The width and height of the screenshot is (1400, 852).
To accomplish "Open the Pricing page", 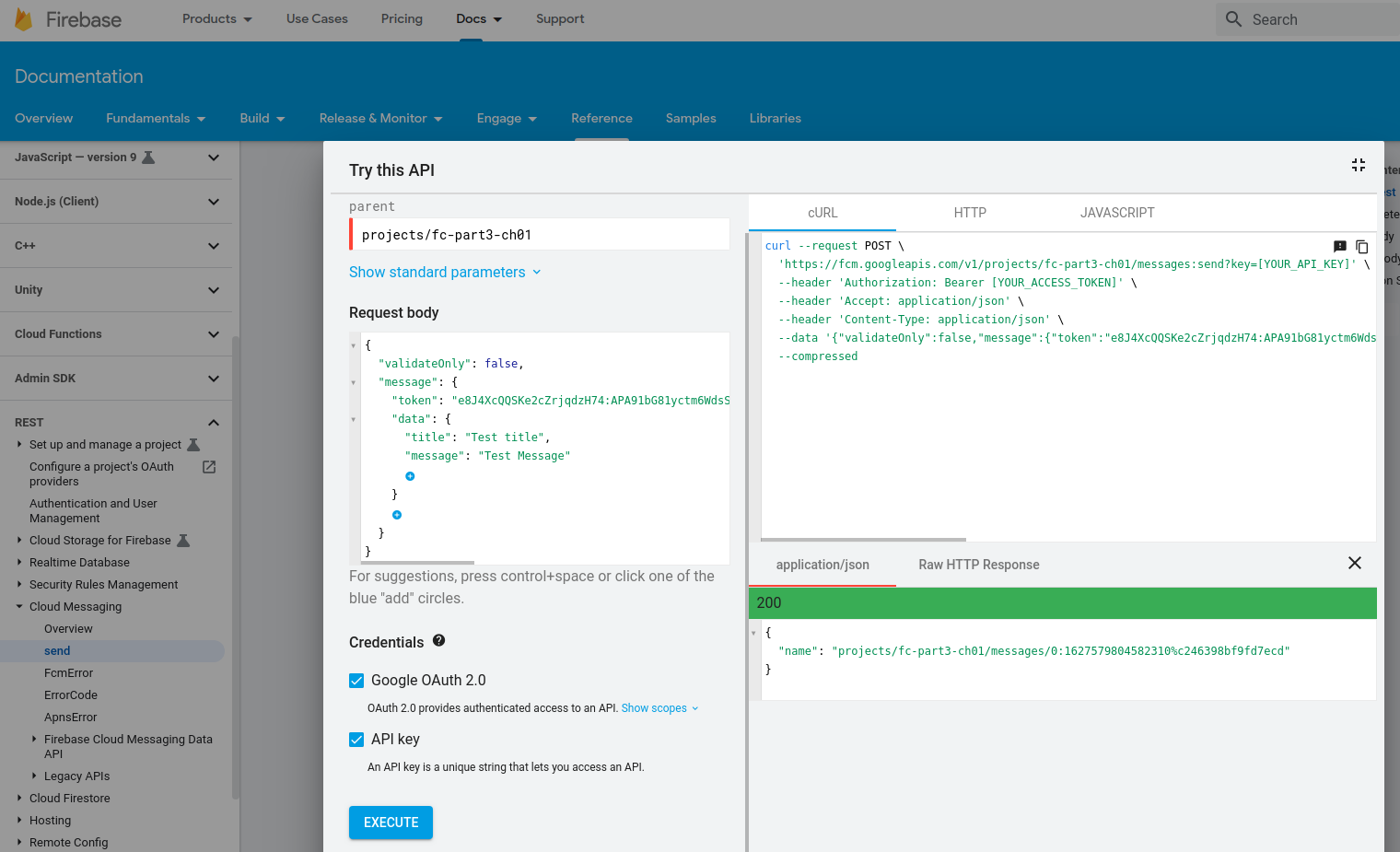I will tap(402, 18).
